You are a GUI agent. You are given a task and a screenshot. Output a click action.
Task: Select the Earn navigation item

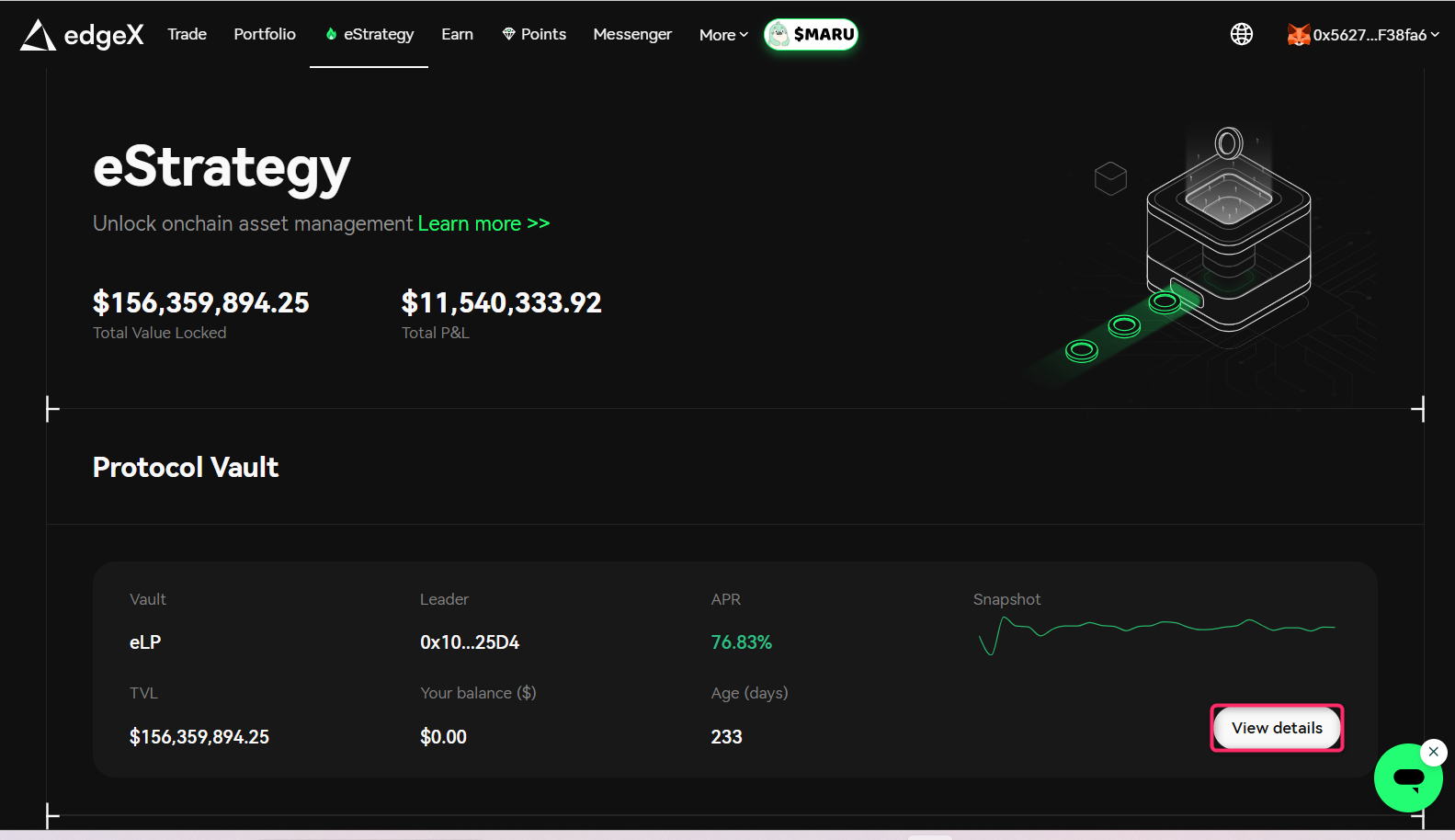pos(457,34)
